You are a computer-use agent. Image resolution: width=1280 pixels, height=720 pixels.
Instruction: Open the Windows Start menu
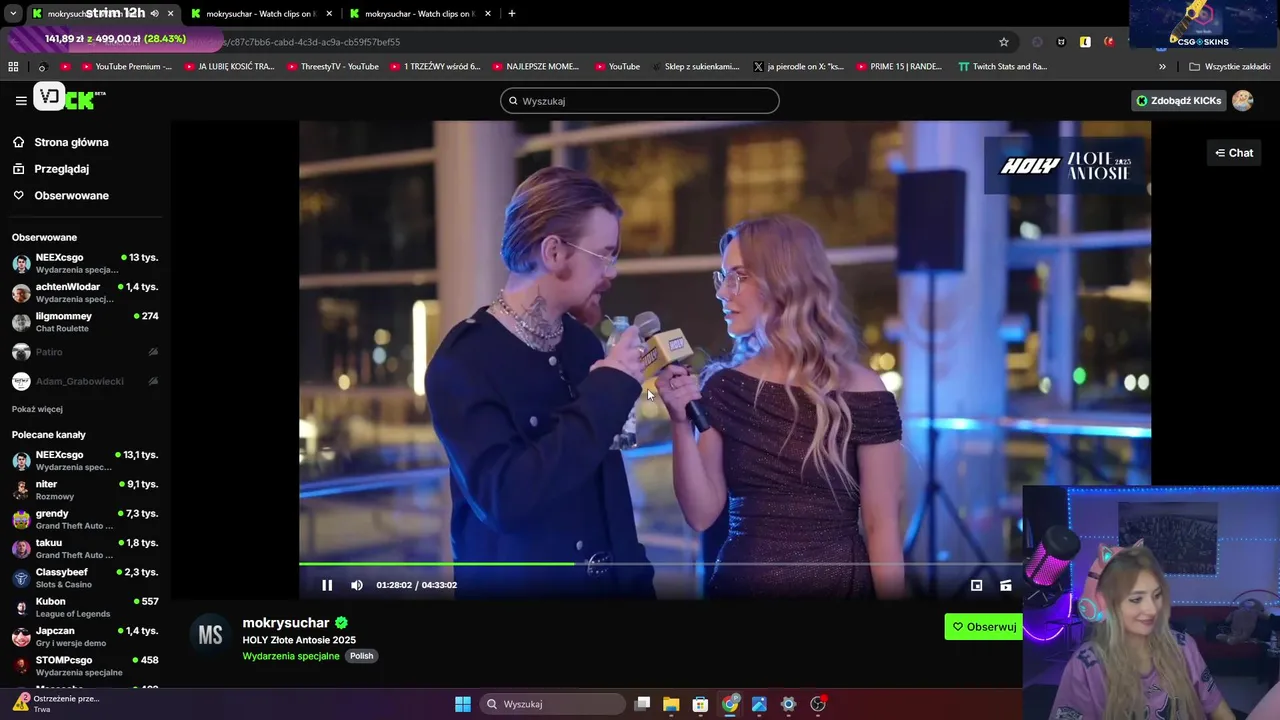463,704
